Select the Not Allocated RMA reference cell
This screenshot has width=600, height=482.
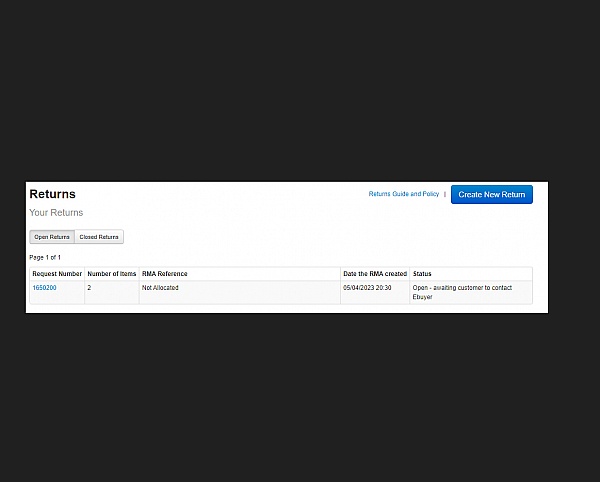240,292
